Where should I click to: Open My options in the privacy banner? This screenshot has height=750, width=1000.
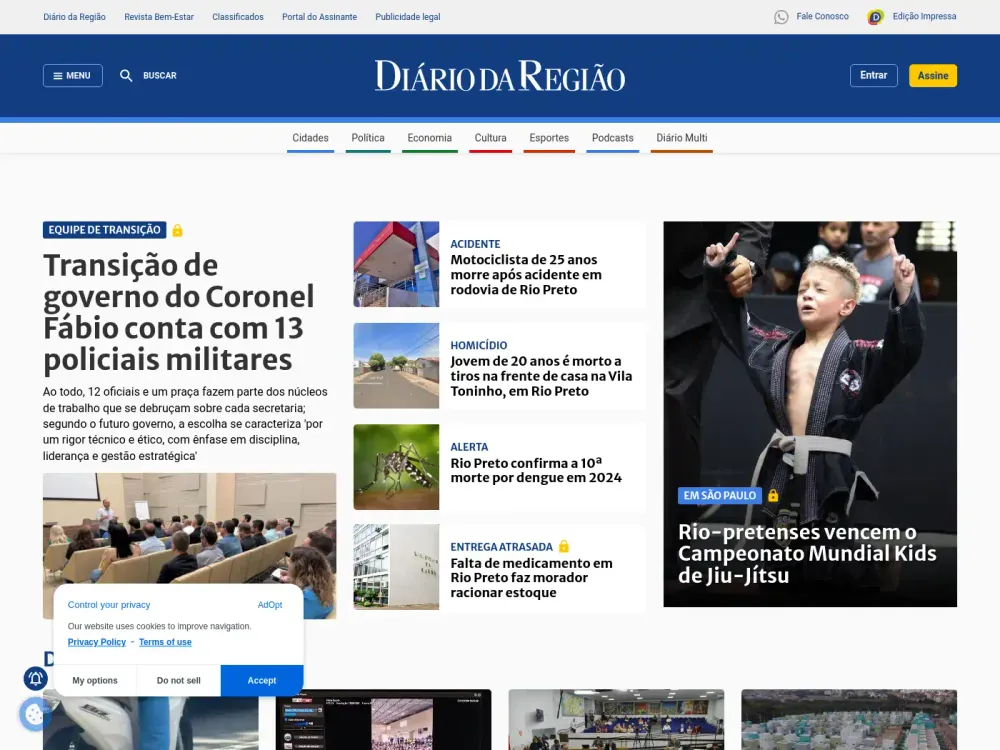click(x=94, y=680)
